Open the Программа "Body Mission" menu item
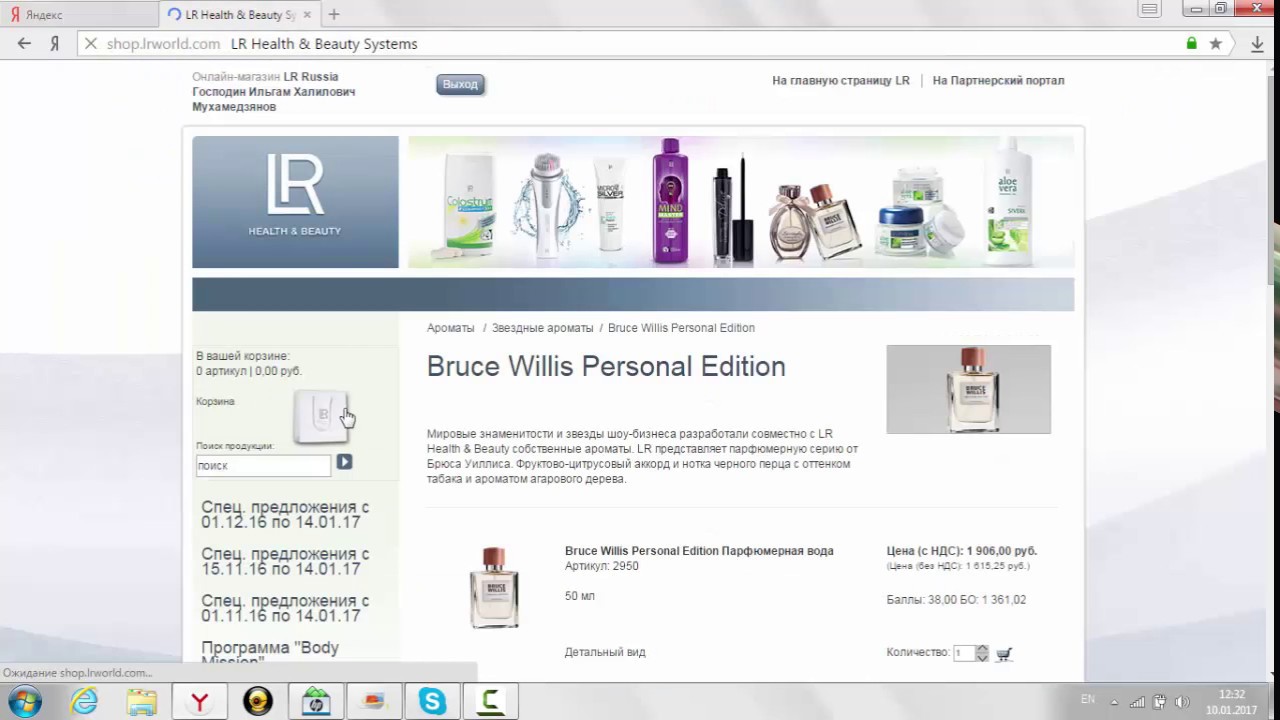Screen dimensions: 1280x720 pyautogui.click(x=270, y=651)
